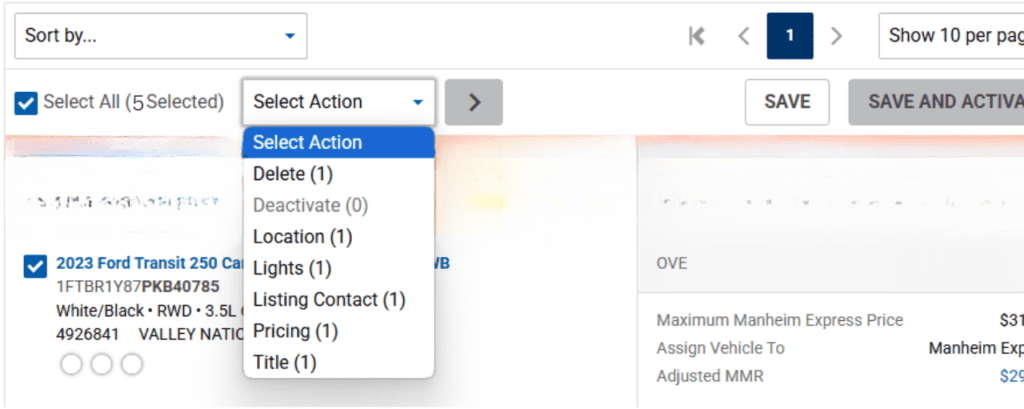Screen dimensions: 1024x409
Task: Click the SAVE button
Action: tap(787, 102)
